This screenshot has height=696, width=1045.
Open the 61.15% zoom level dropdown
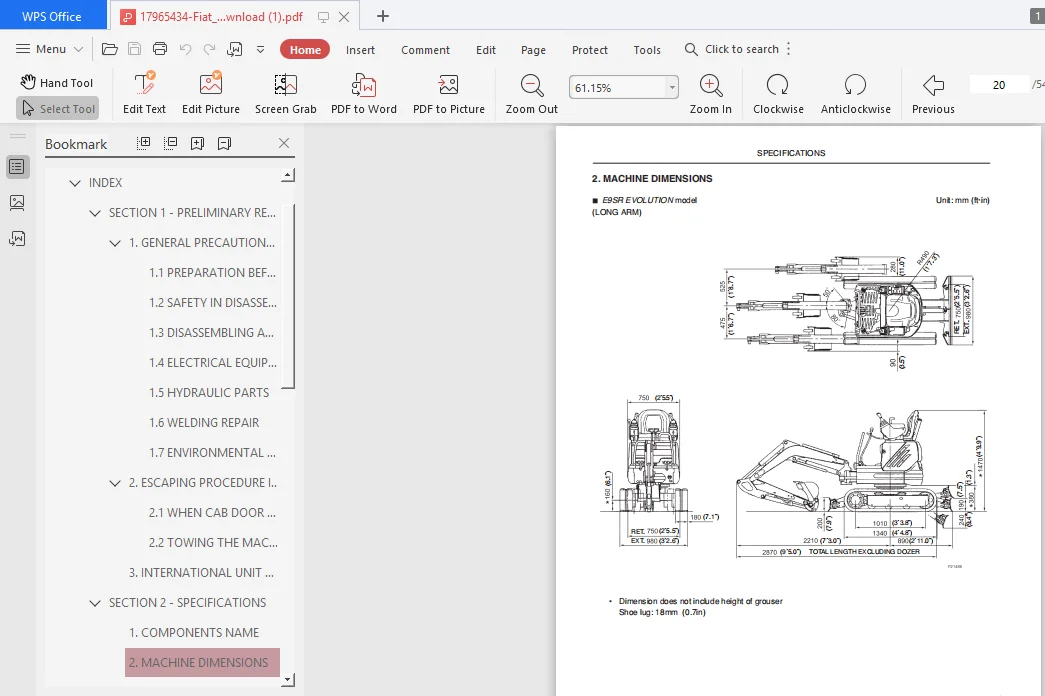tap(672, 87)
